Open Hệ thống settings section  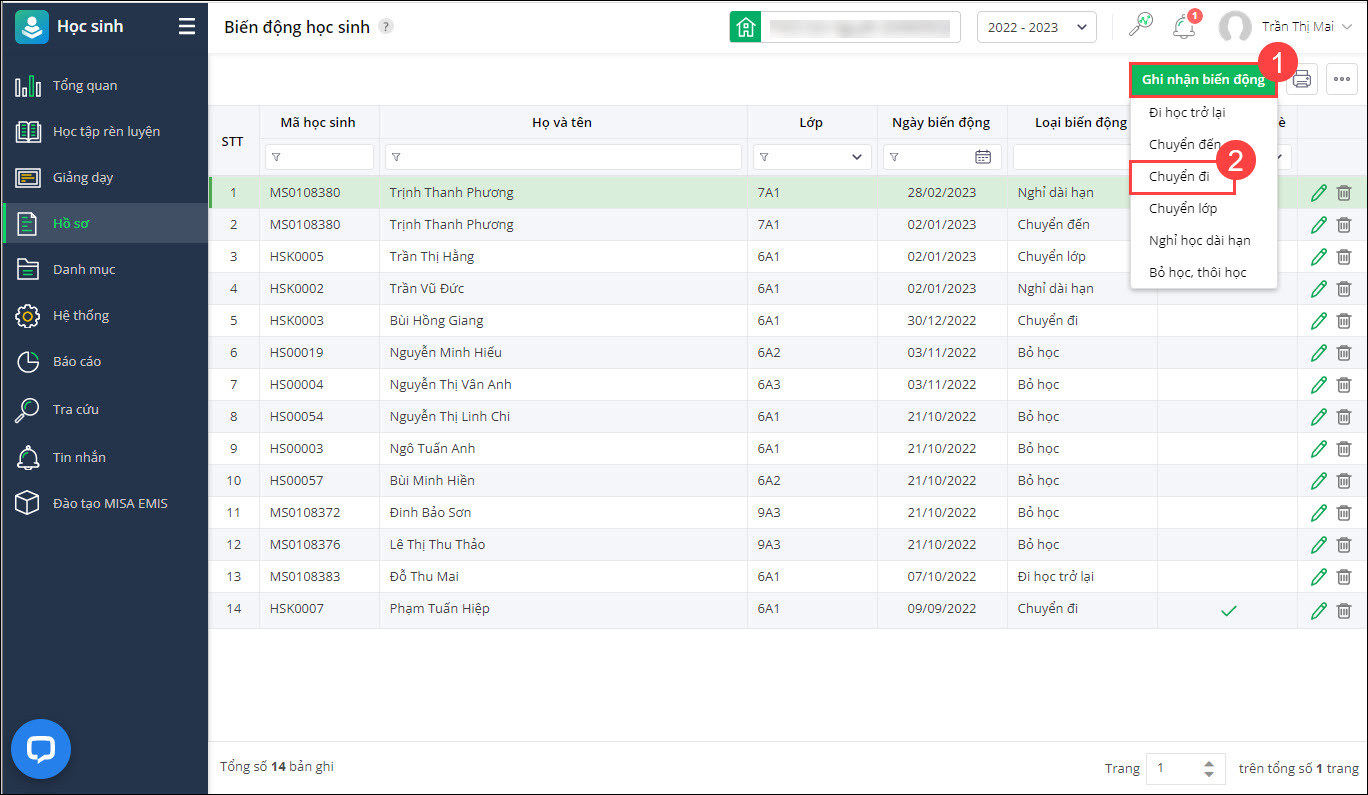point(104,316)
